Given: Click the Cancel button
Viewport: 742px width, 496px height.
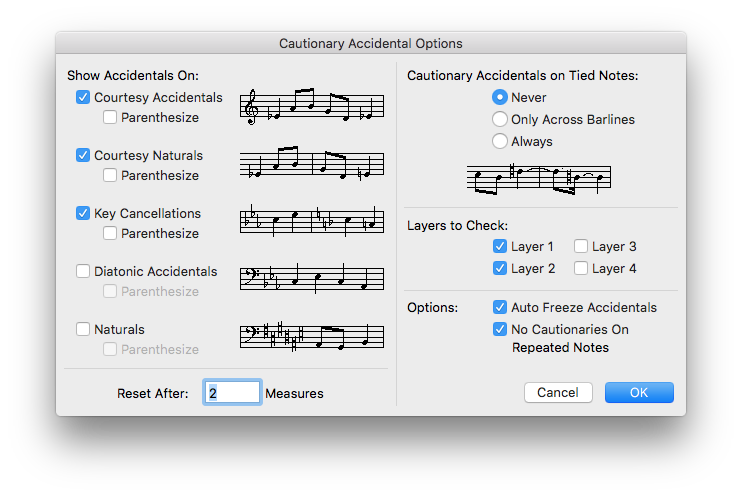Looking at the screenshot, I should [558, 392].
